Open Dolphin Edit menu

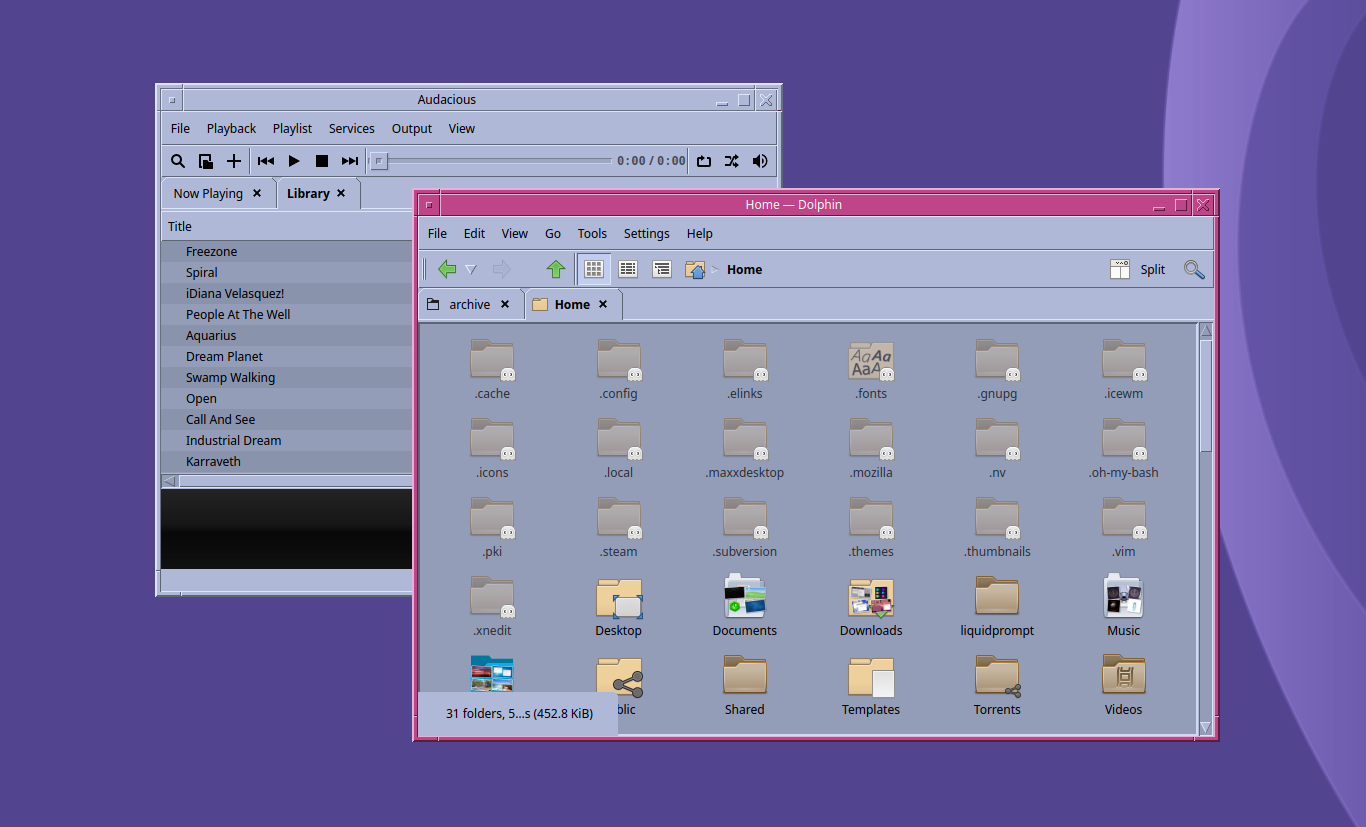point(474,234)
